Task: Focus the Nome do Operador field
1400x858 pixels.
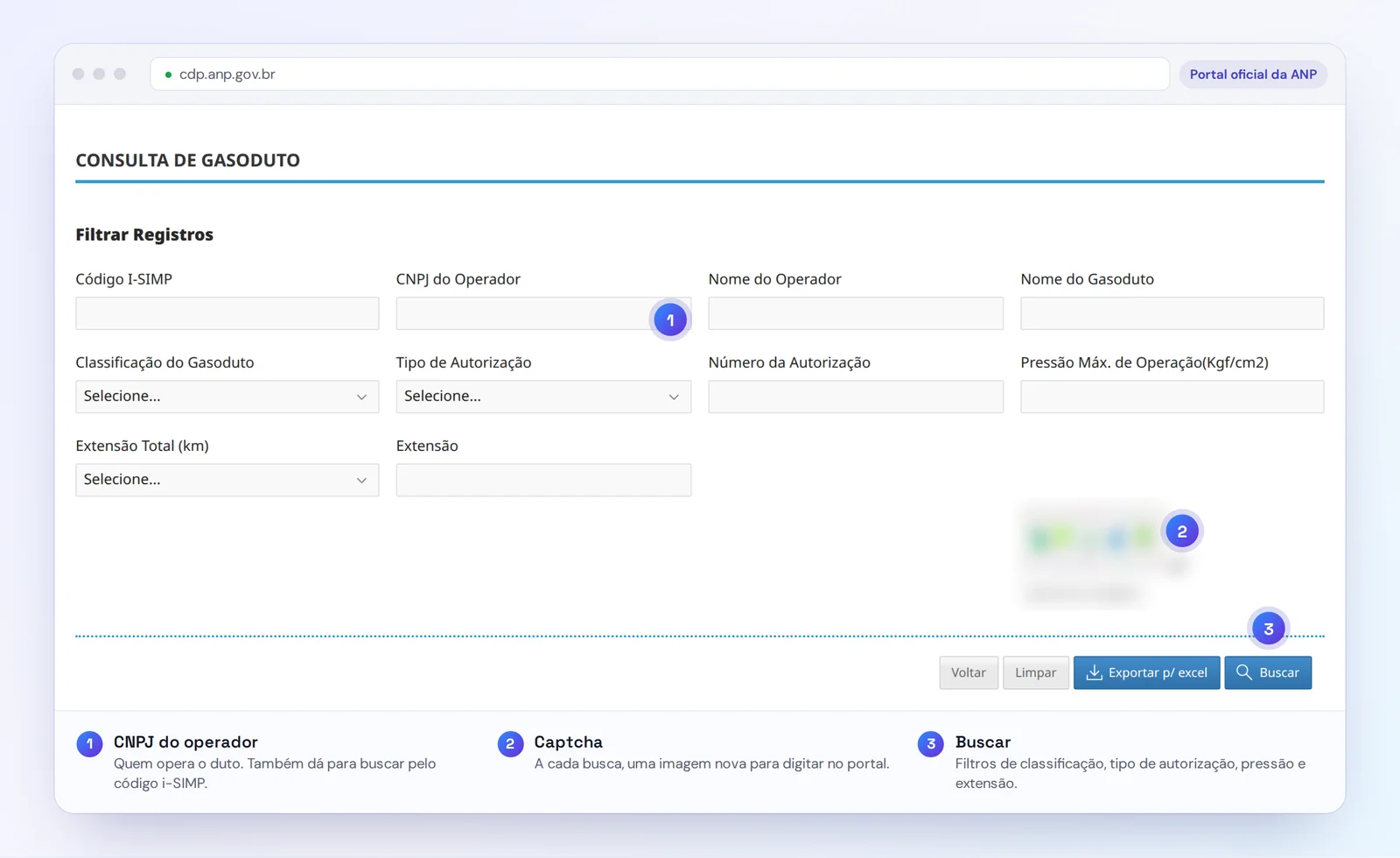Action: [x=856, y=313]
